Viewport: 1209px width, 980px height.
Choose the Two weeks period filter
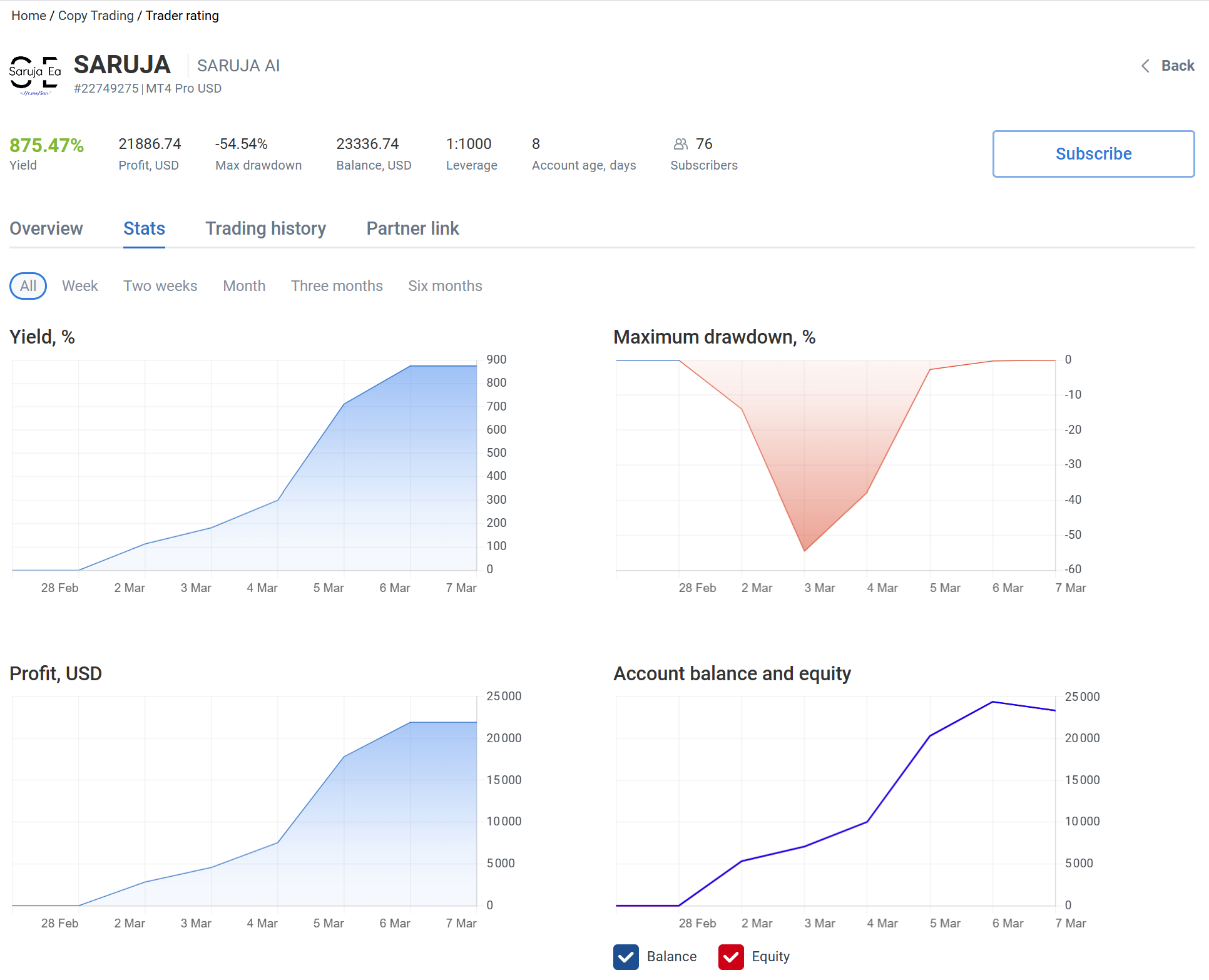tap(160, 286)
